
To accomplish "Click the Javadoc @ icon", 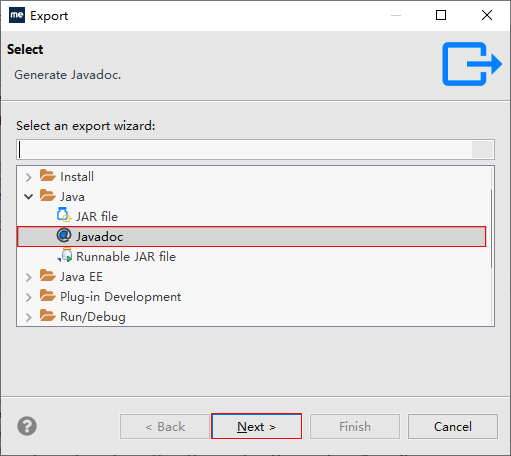I will point(64,235).
